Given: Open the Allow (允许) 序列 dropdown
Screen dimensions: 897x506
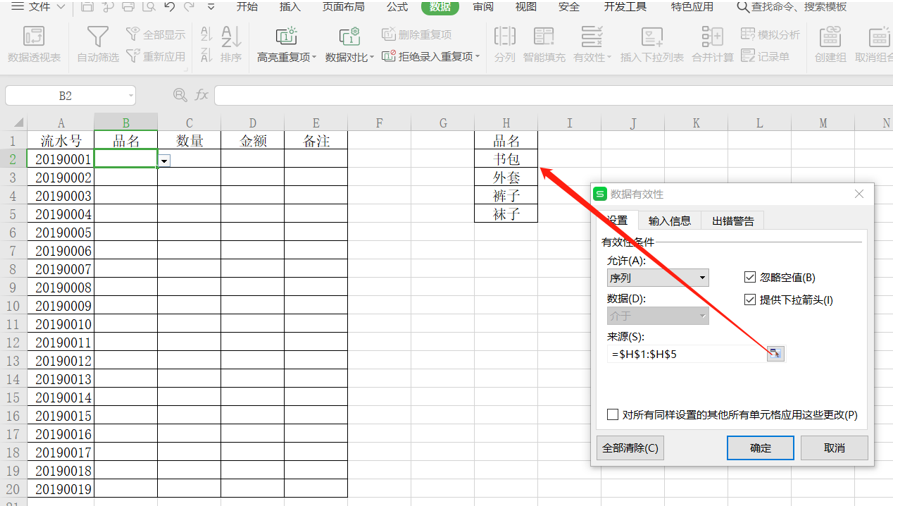Looking at the screenshot, I should [x=658, y=278].
